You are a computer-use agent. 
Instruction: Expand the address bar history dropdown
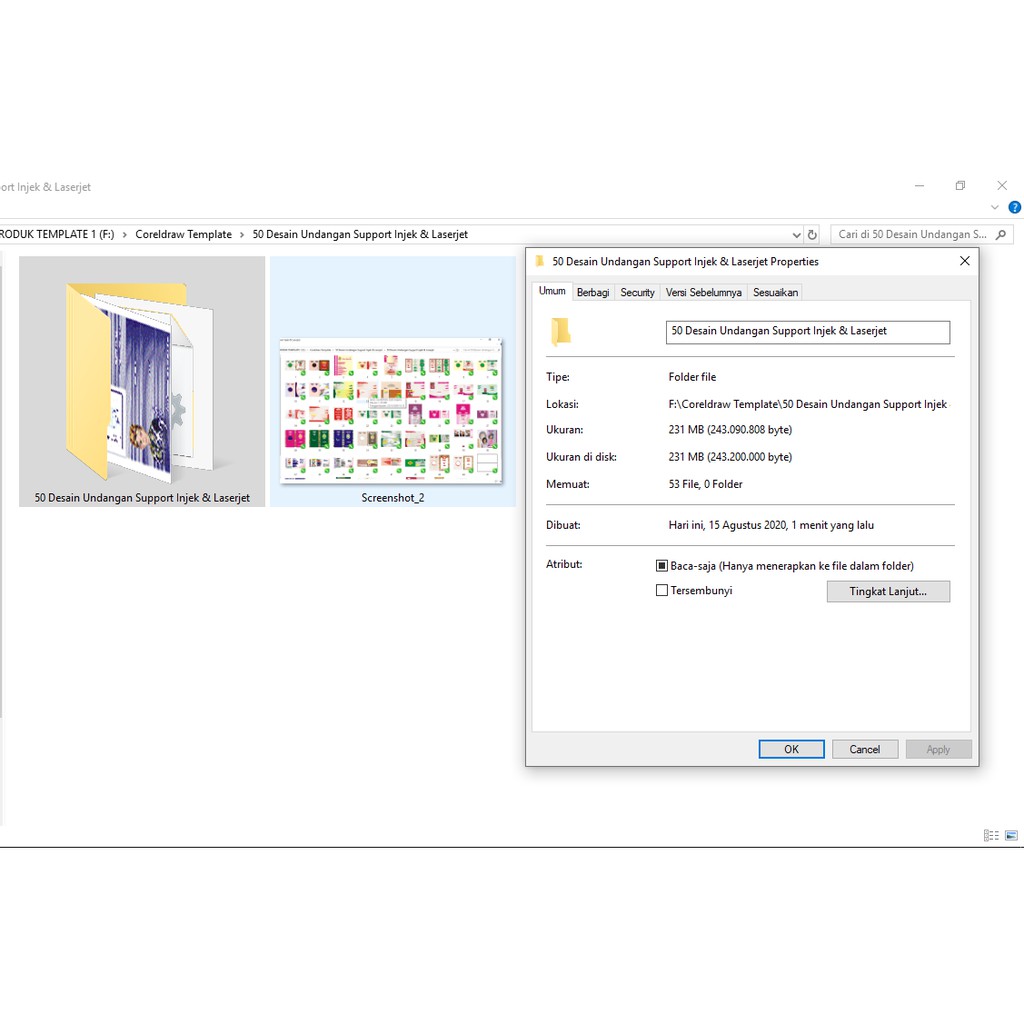tap(796, 235)
